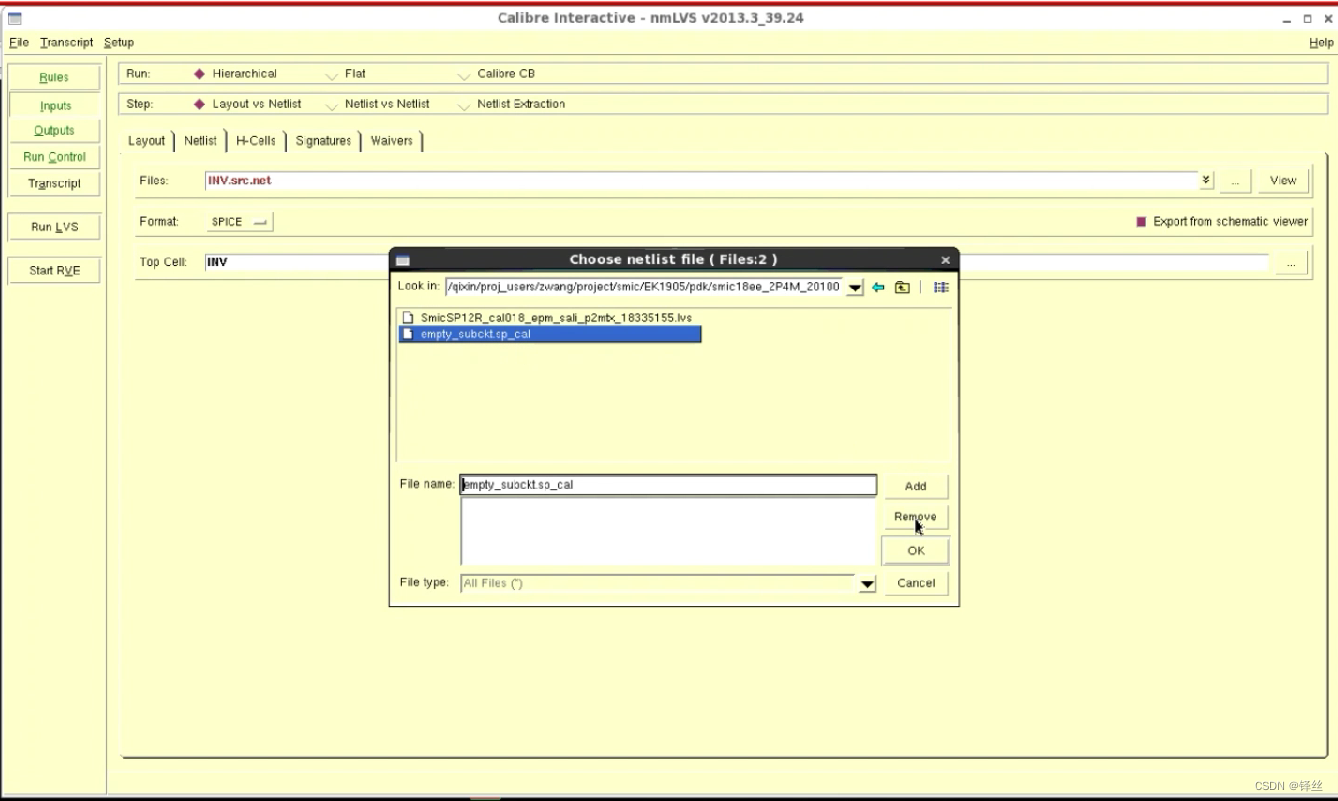Image resolution: width=1338 pixels, height=801 pixels.
Task: Click Add in file dialog
Action: (x=915, y=486)
